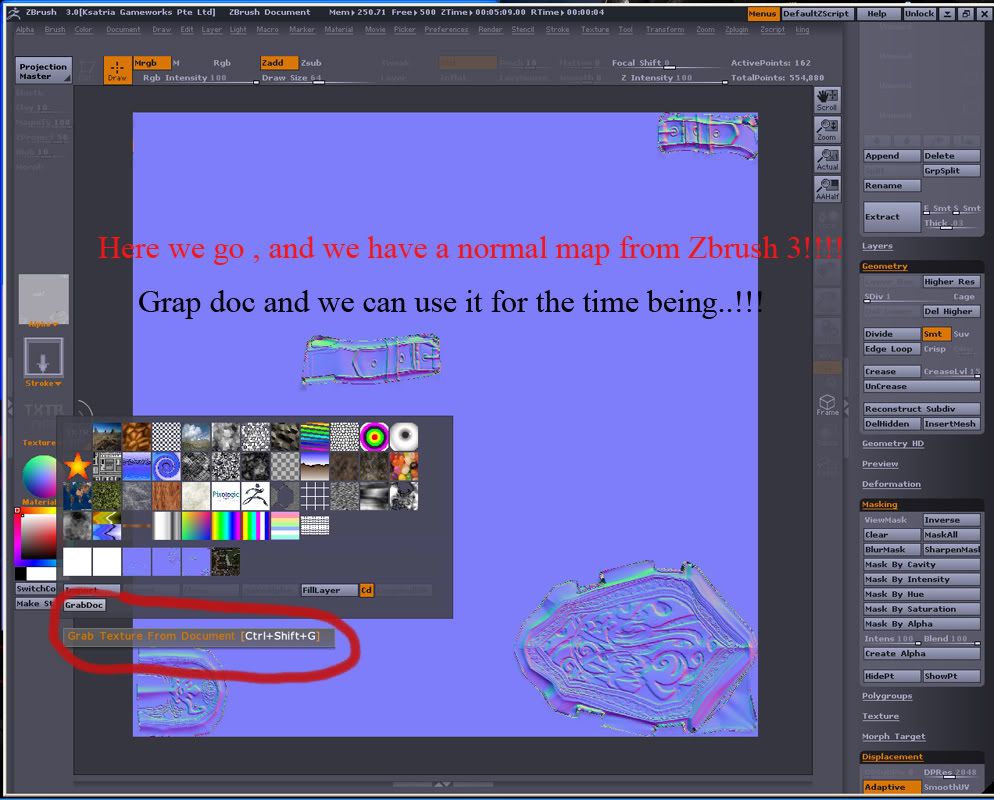Expand the Polygroups section

887,696
